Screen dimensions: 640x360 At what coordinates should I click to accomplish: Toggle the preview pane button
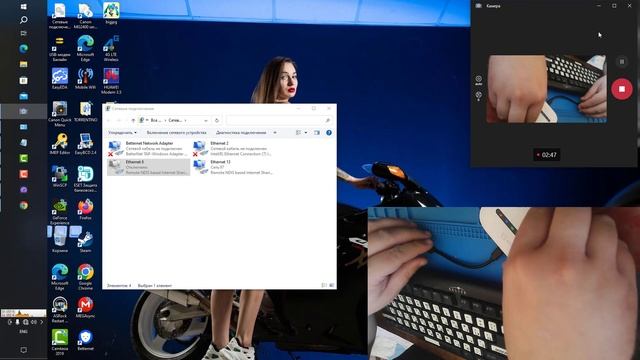317,133
